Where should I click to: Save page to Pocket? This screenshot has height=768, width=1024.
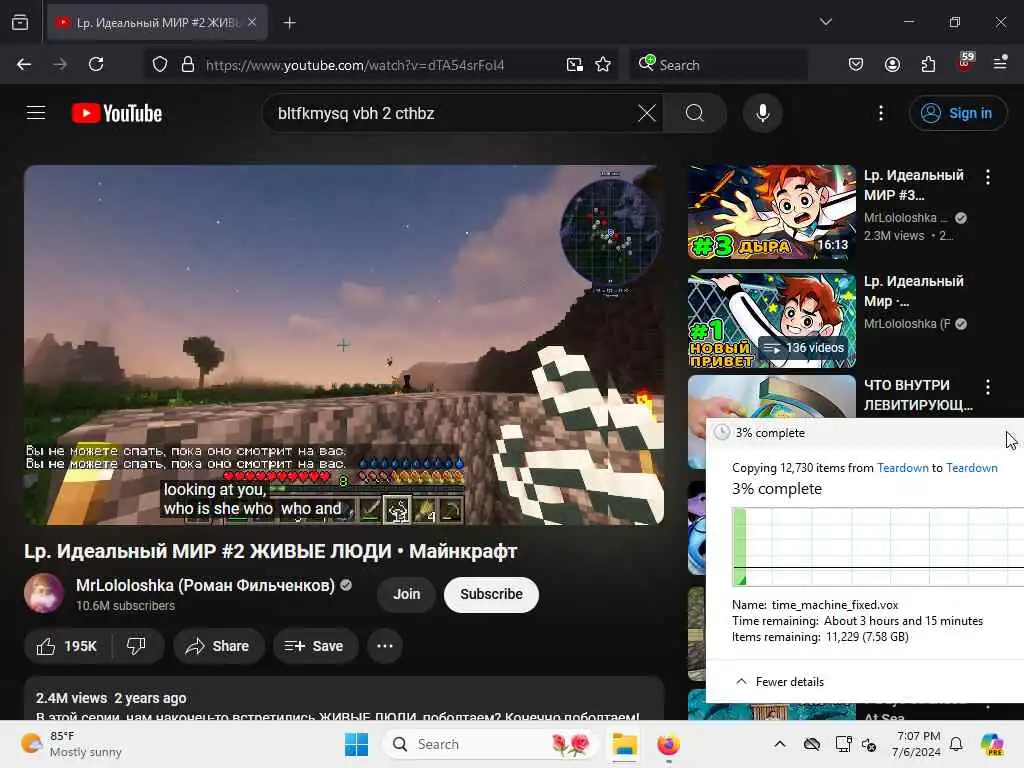pos(856,64)
